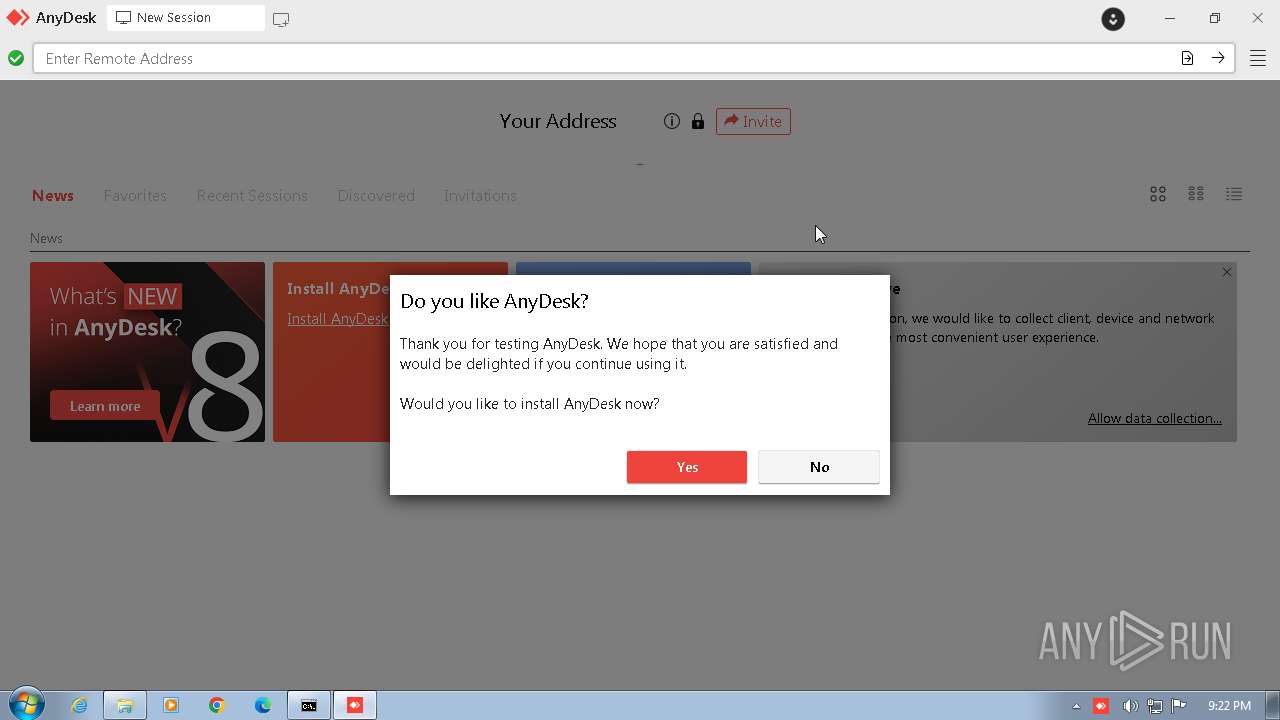
Task: Switch to the command prompt taskbar window
Action: click(309, 705)
